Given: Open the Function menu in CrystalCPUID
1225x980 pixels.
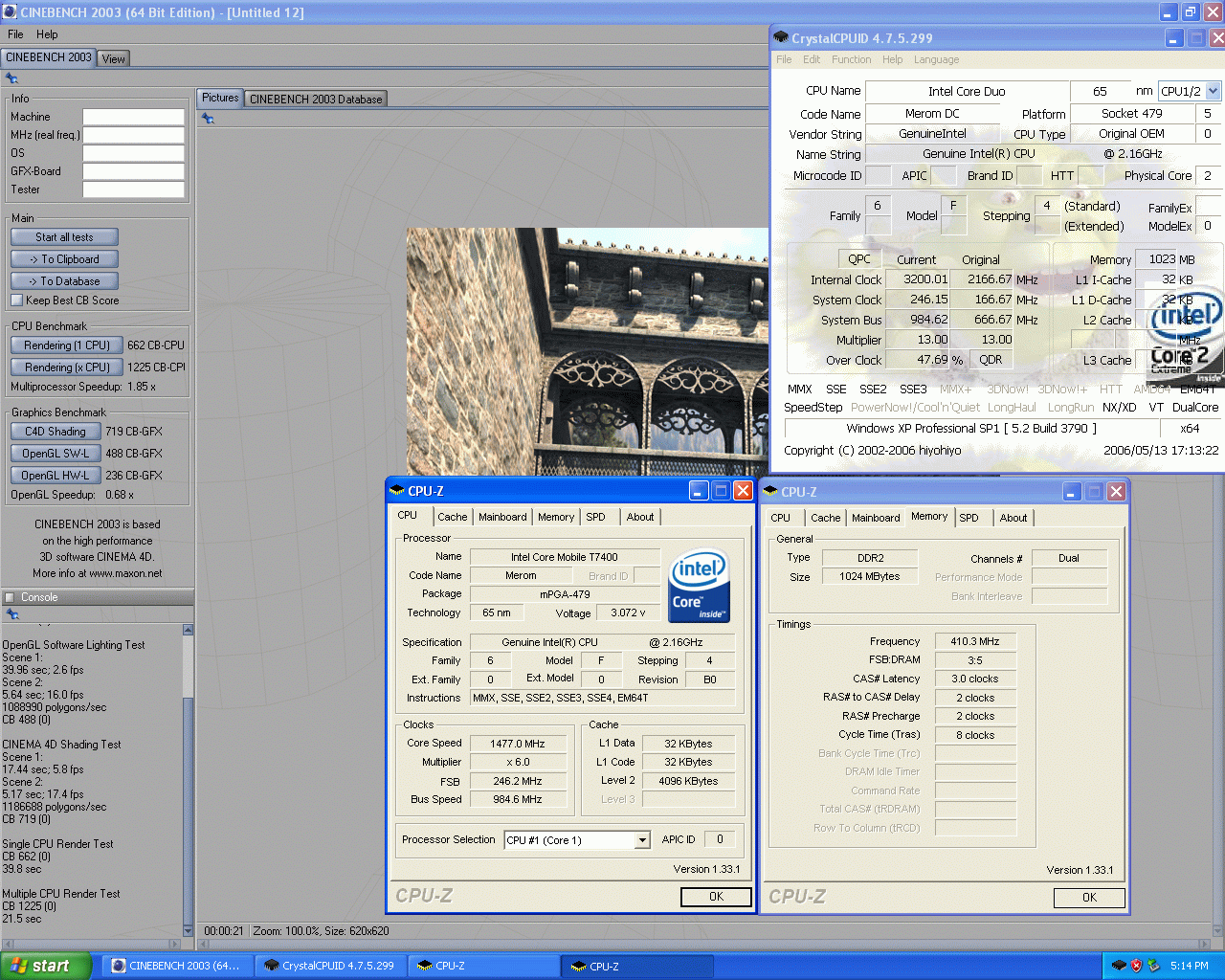Looking at the screenshot, I should 851,59.
